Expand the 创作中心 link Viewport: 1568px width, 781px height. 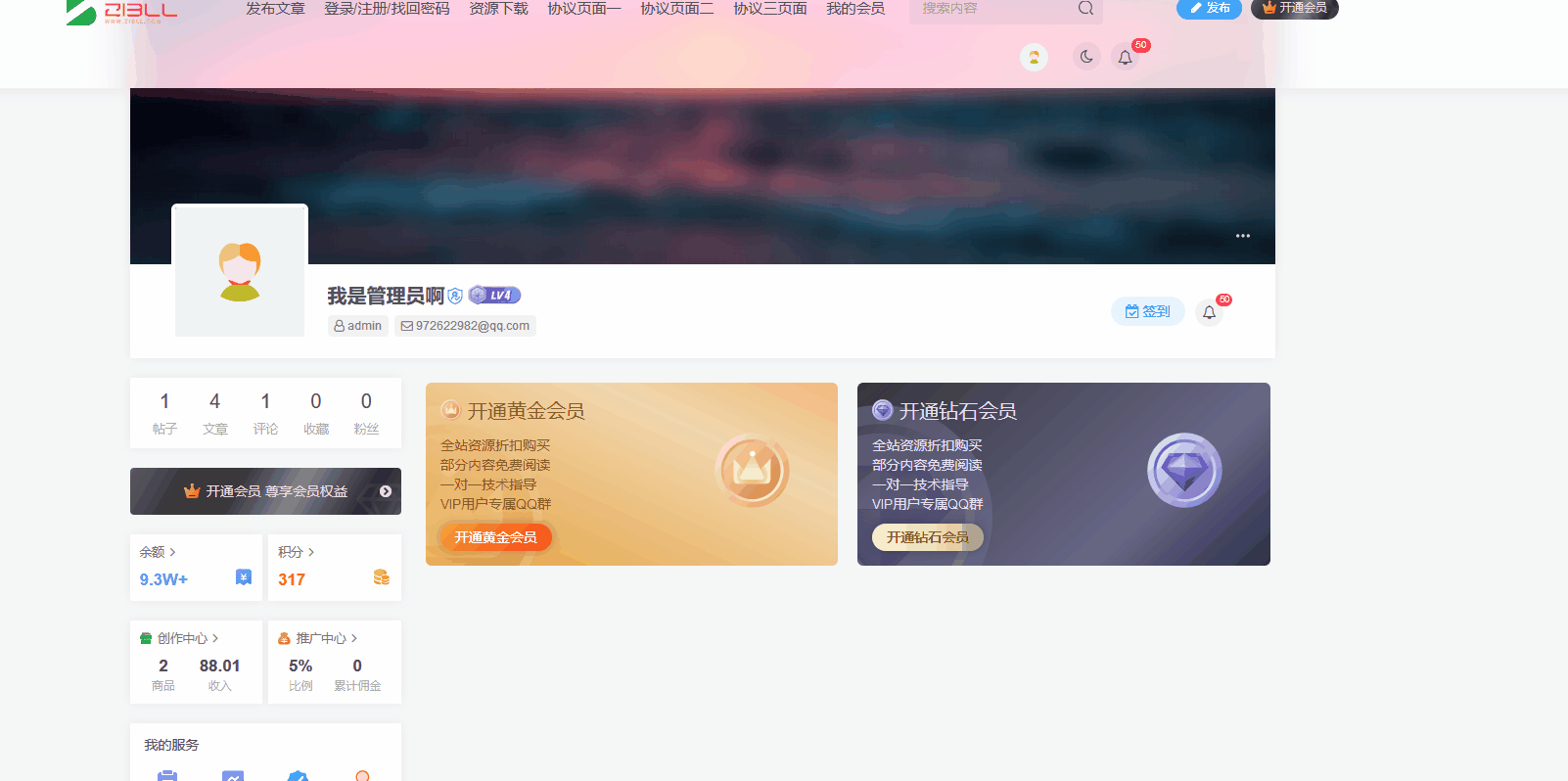(x=188, y=638)
